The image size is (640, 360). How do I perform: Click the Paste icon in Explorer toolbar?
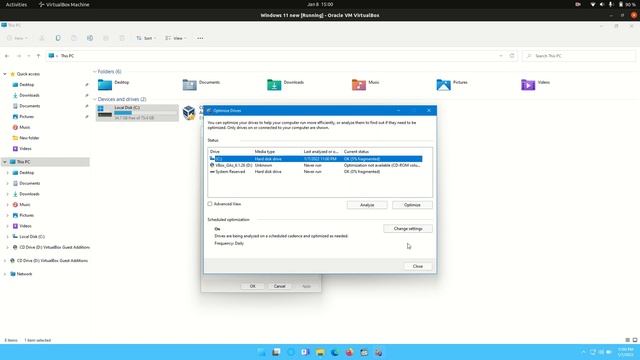click(x=74, y=38)
